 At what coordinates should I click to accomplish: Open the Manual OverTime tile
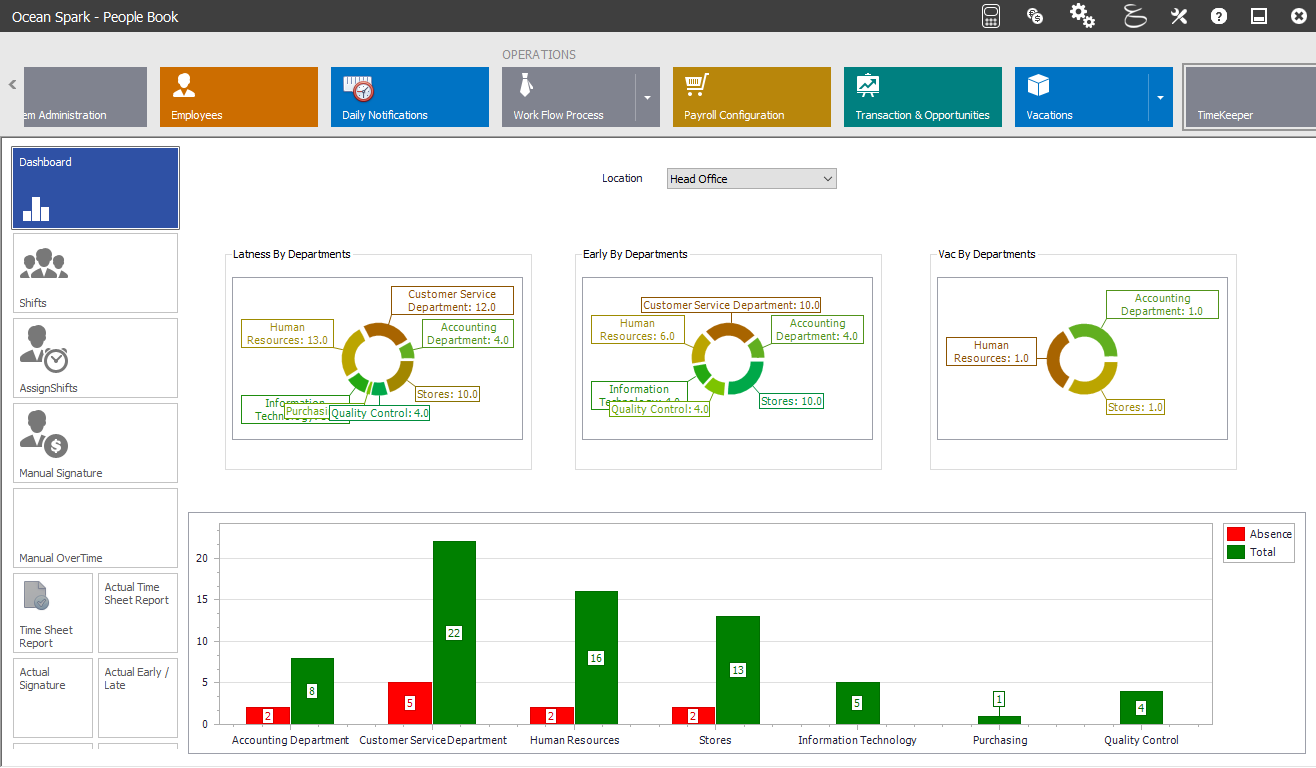pos(96,528)
